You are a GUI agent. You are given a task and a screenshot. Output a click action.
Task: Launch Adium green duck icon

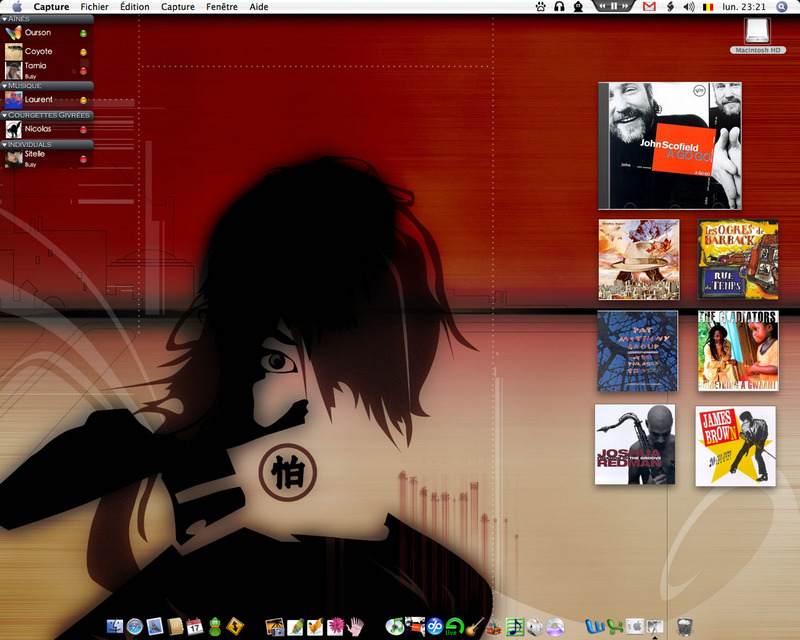click(215, 626)
